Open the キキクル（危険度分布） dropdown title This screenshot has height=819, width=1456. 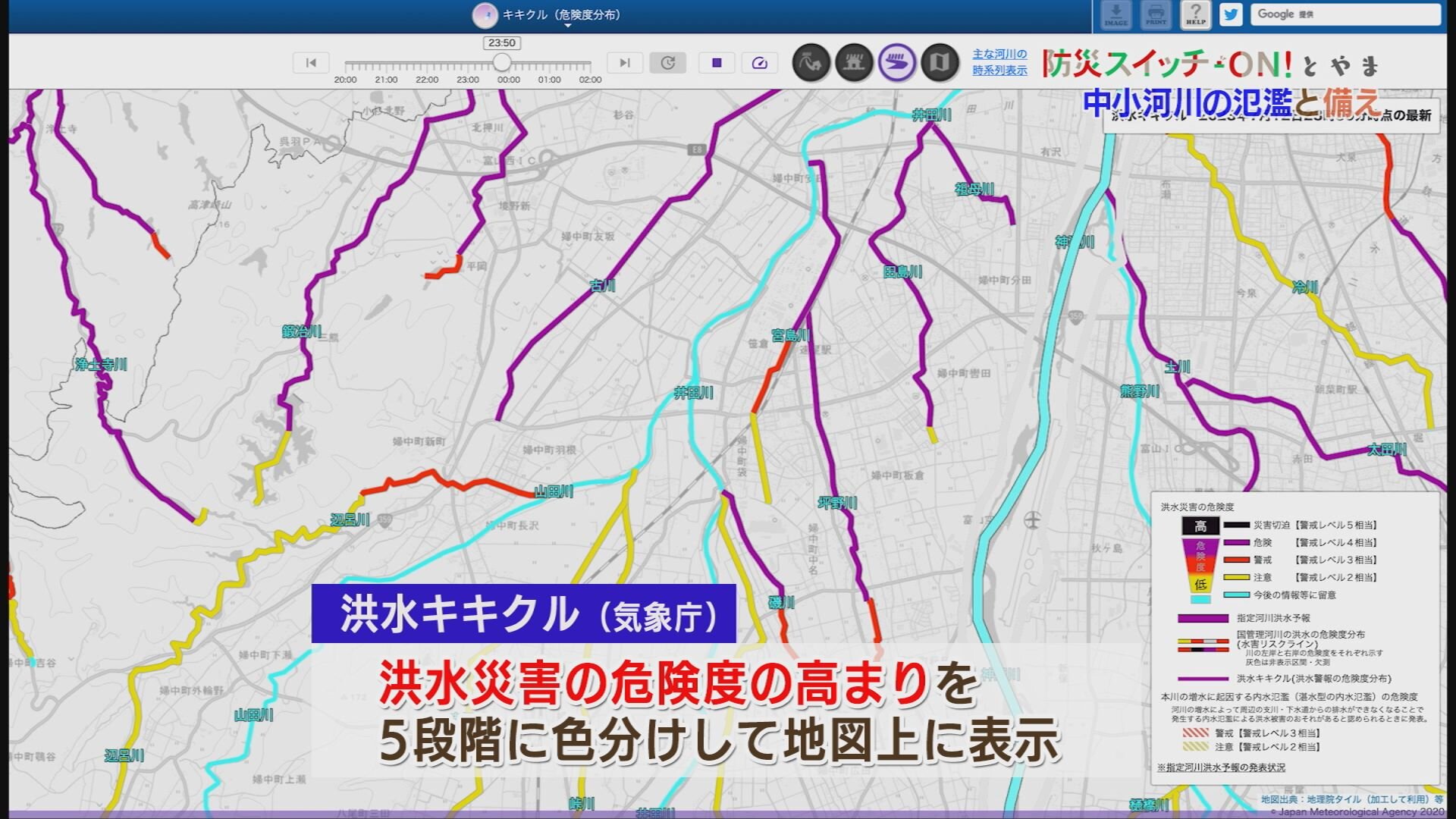coord(560,14)
